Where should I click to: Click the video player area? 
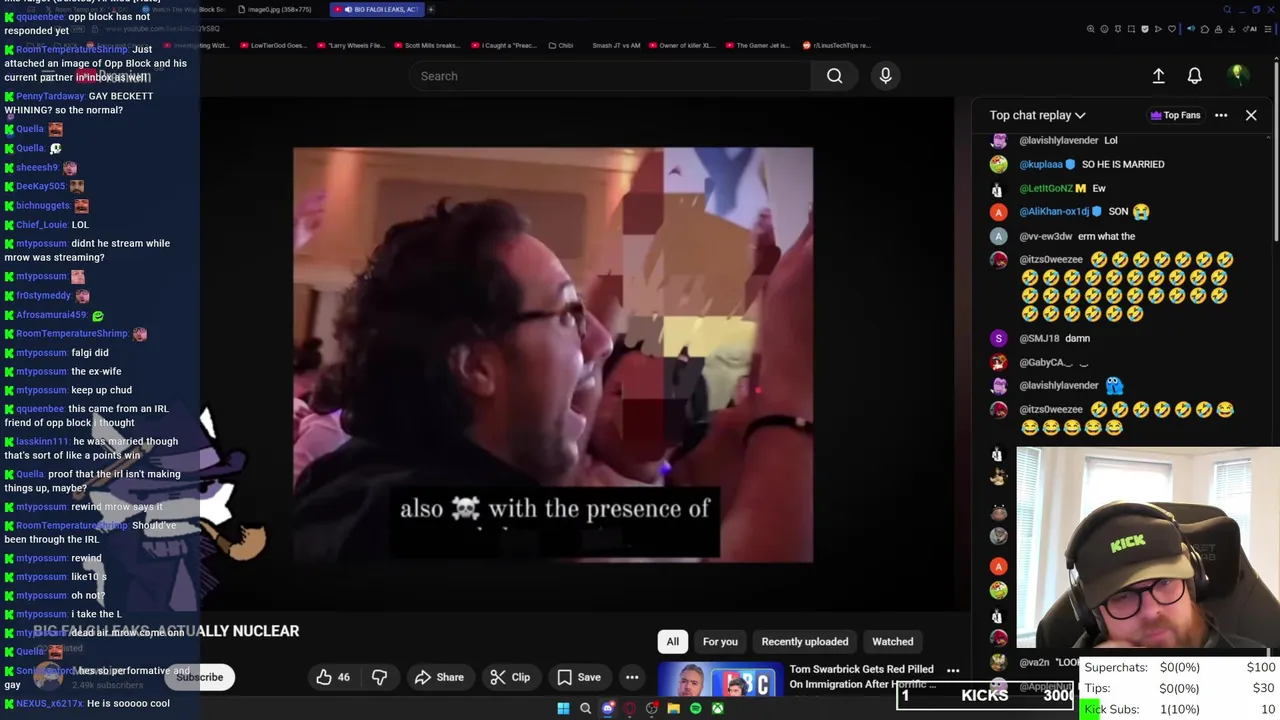(553, 355)
